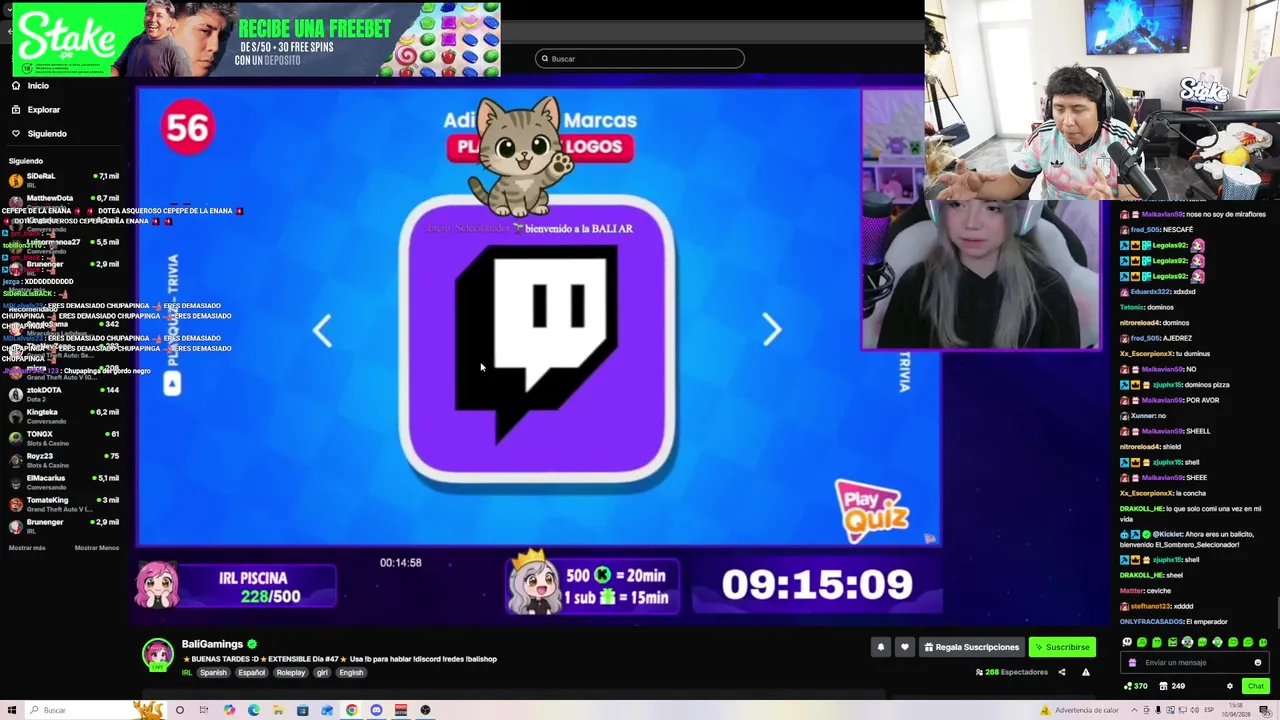Open Royz23 channel in sidebar
The height and width of the screenshot is (720, 1280).
tap(62, 460)
